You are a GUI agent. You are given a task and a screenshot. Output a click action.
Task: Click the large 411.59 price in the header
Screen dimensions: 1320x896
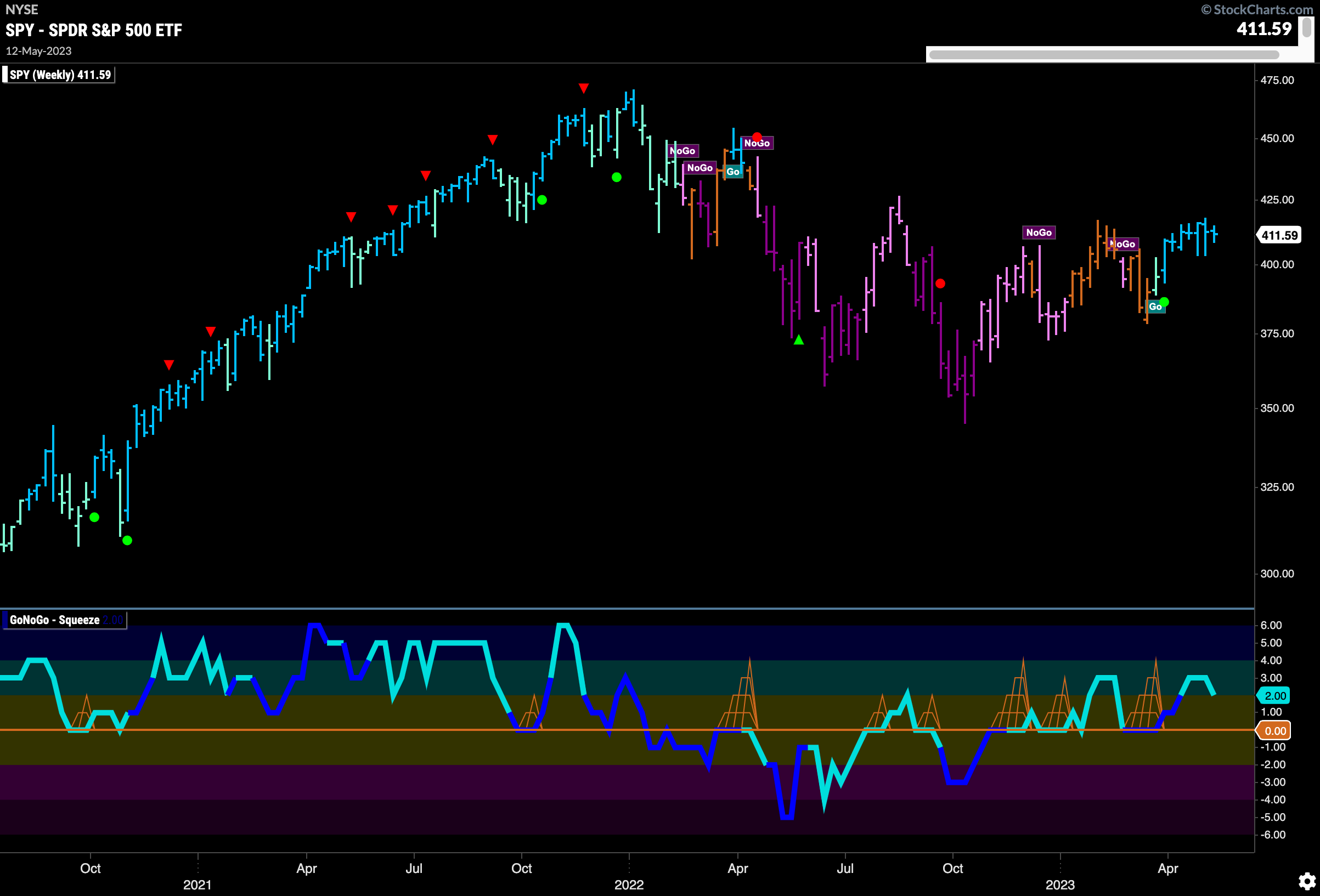pos(1264,29)
